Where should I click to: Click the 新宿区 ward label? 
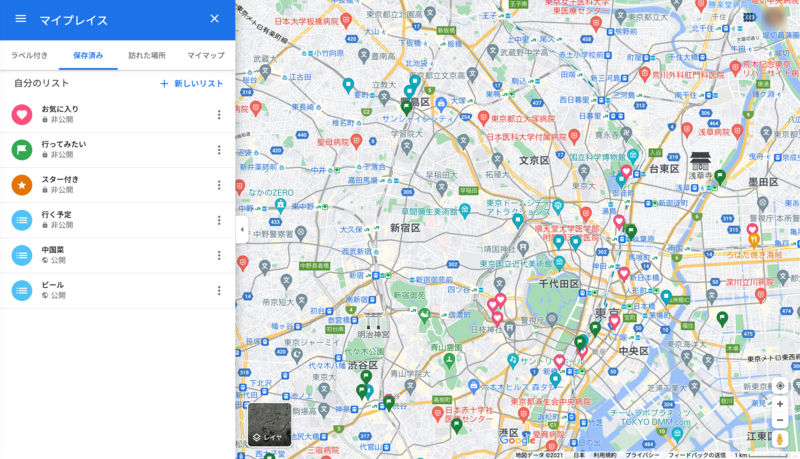coord(405,228)
